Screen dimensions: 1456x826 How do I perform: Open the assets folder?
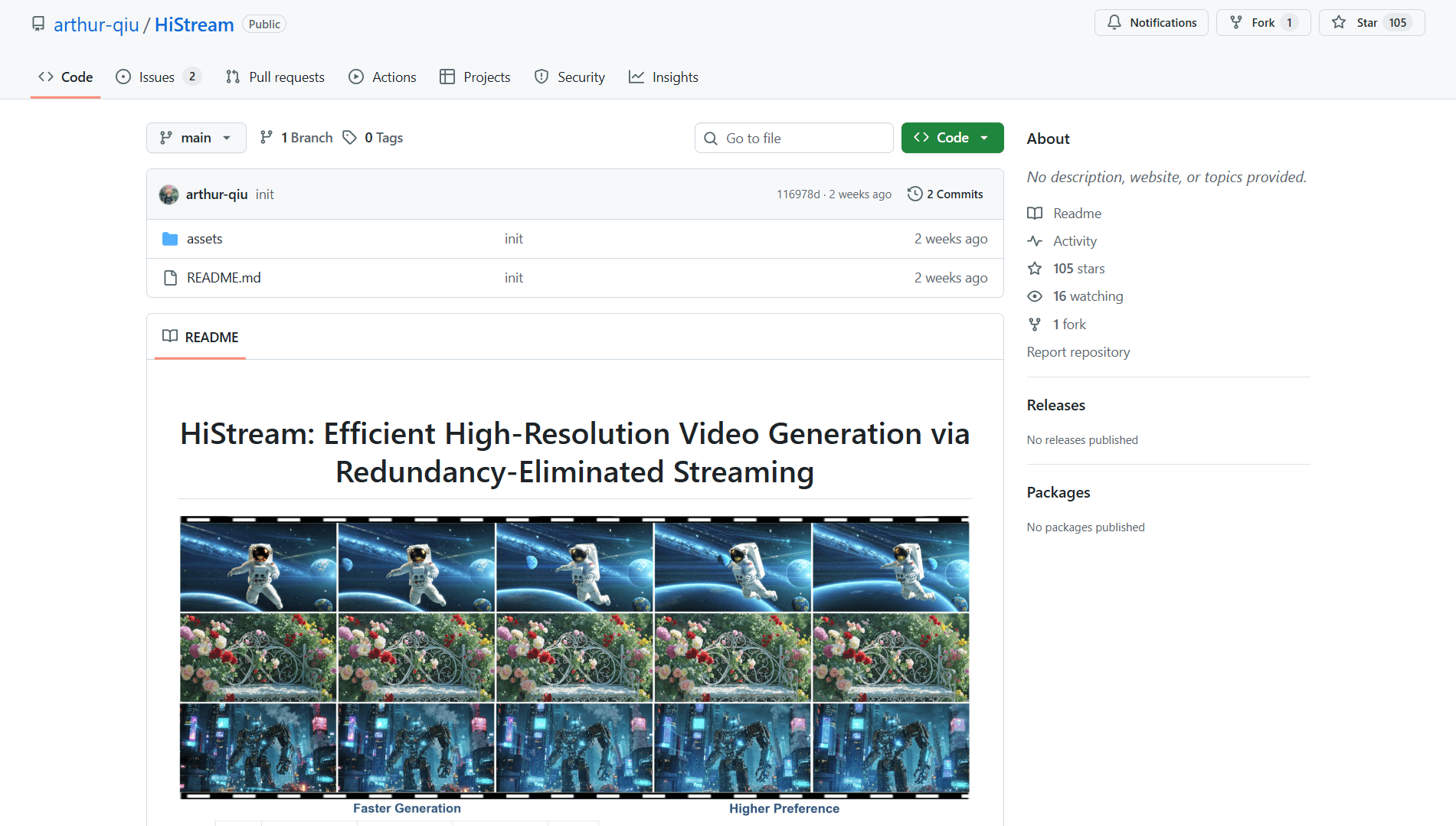click(204, 239)
